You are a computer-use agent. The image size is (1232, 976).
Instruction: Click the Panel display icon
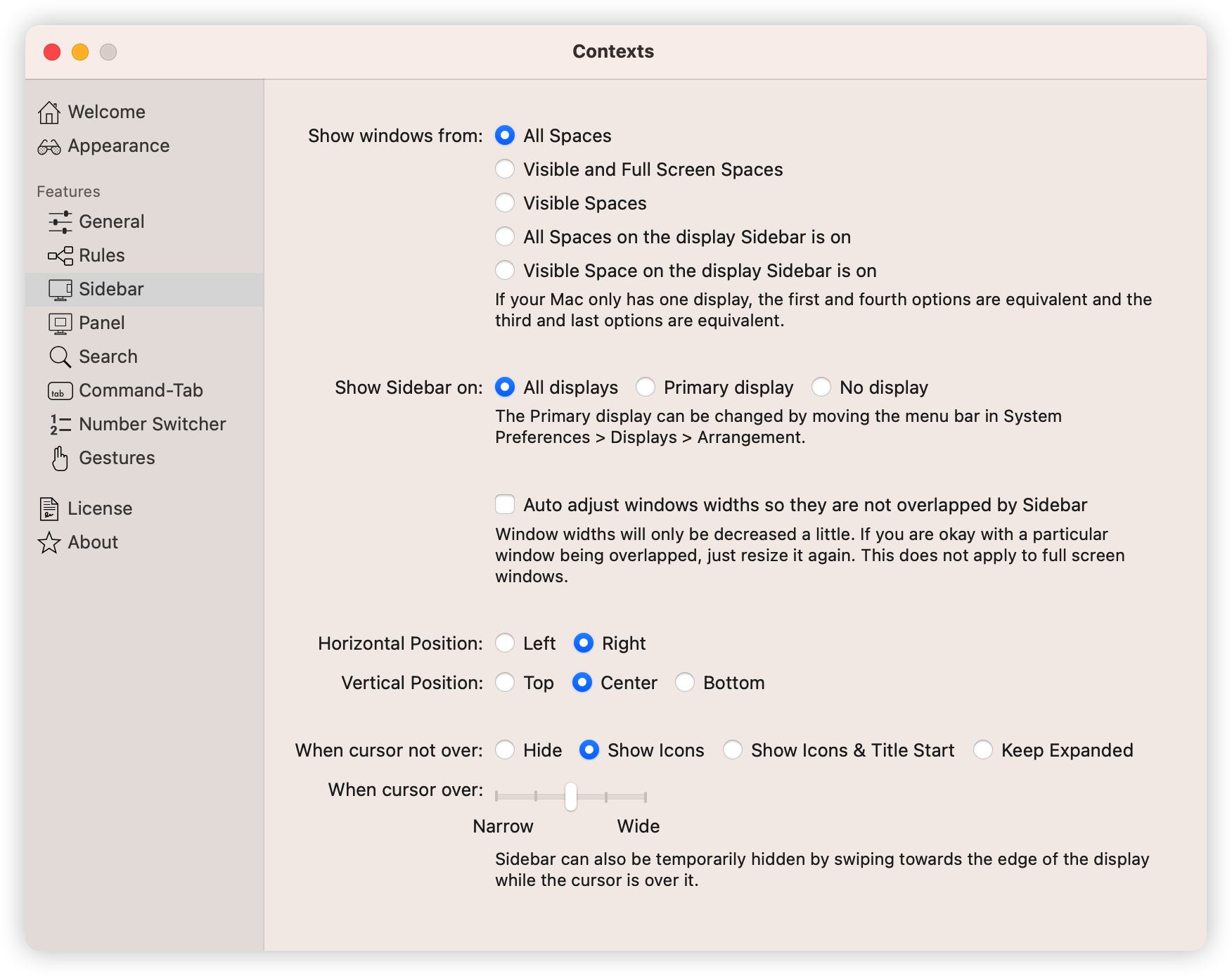[x=60, y=323]
